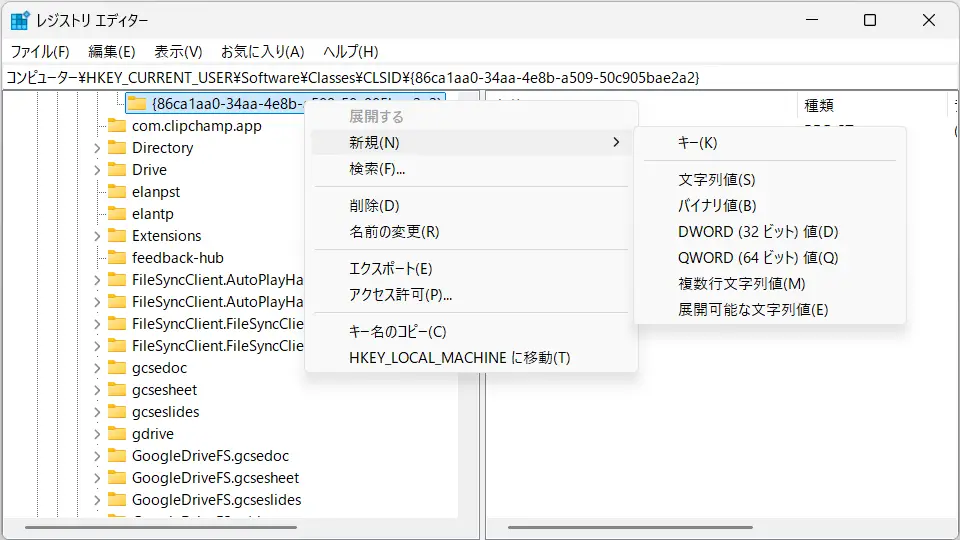Select the elanpst label

(156, 192)
